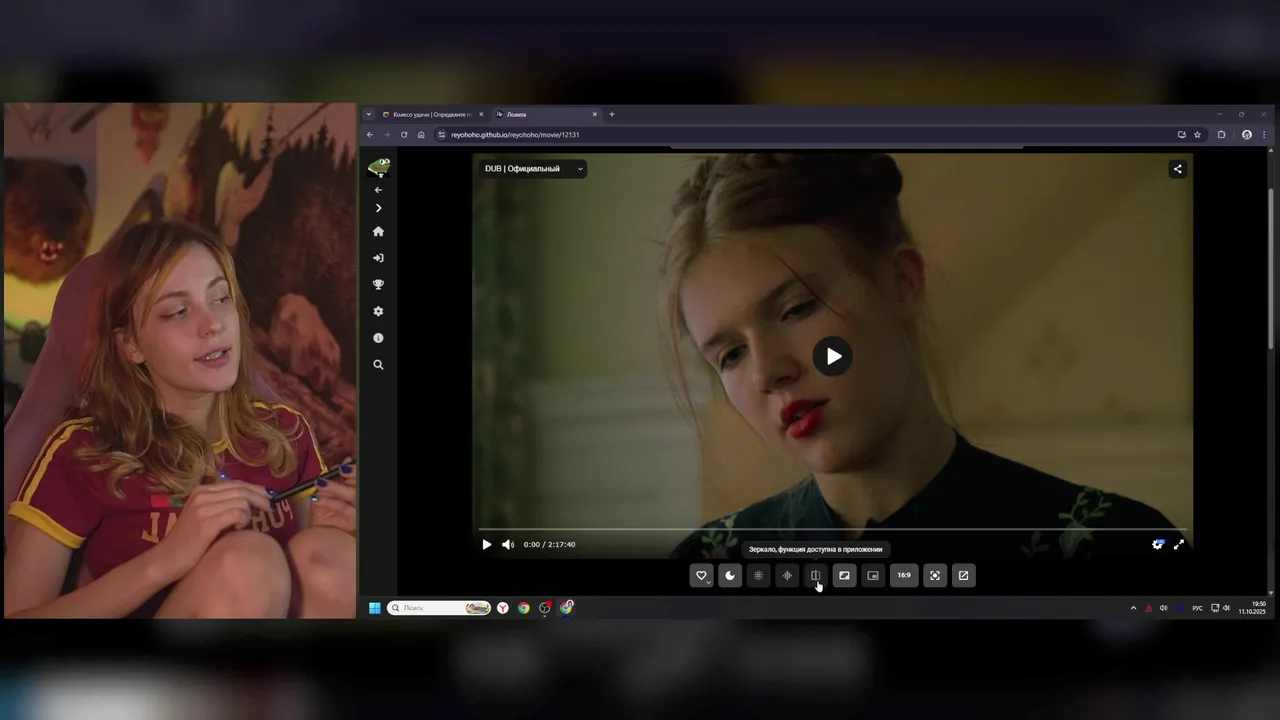This screenshot has width=1280, height=720.
Task: Show hidden tray icons chevron
Action: coord(1133,608)
